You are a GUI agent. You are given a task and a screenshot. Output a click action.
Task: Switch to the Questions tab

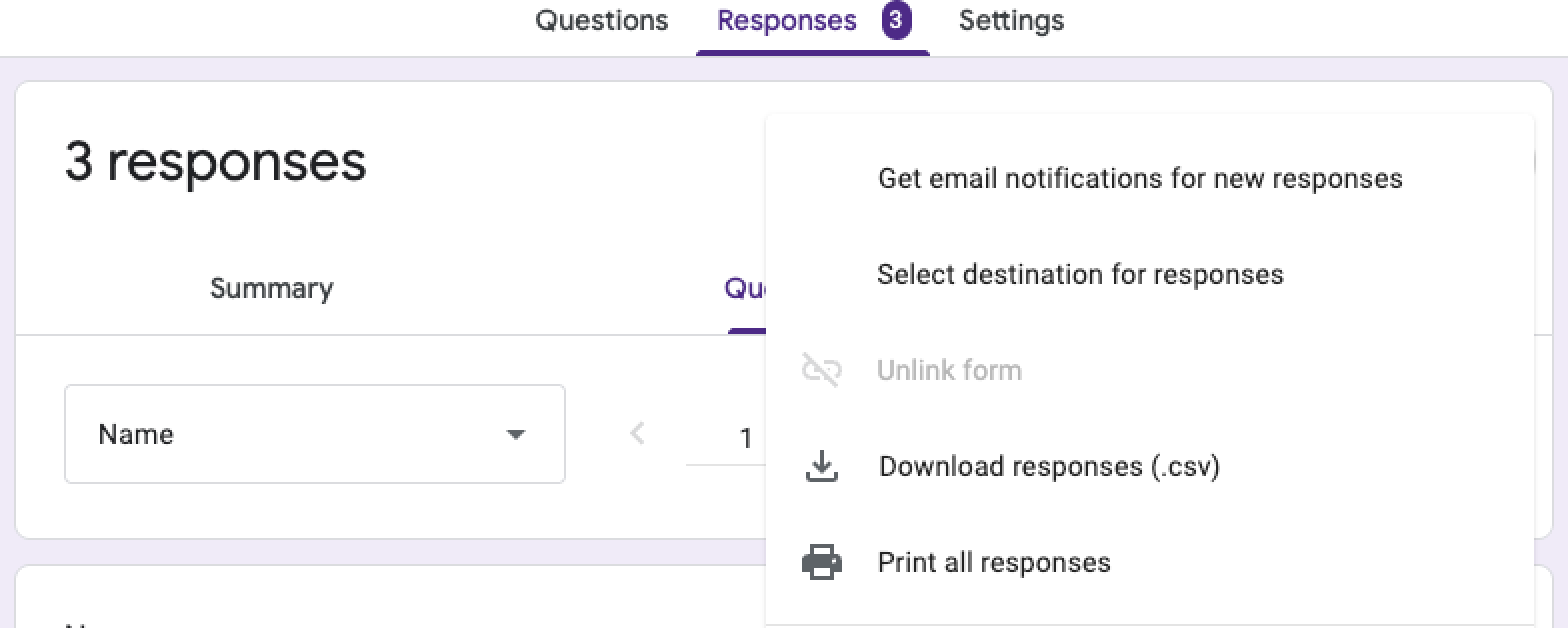[602, 19]
